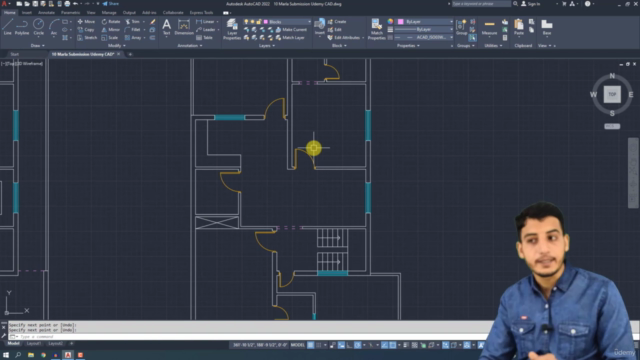Expand the Block panel
640x360 pixels.
point(339,46)
